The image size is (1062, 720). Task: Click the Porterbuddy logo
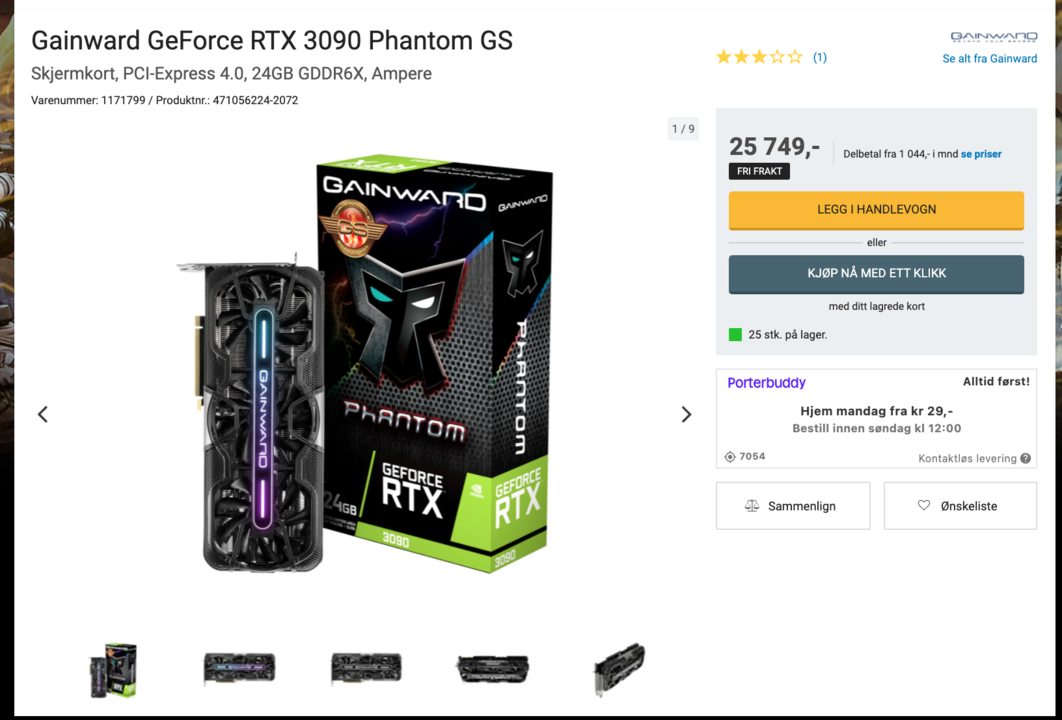click(x=766, y=383)
